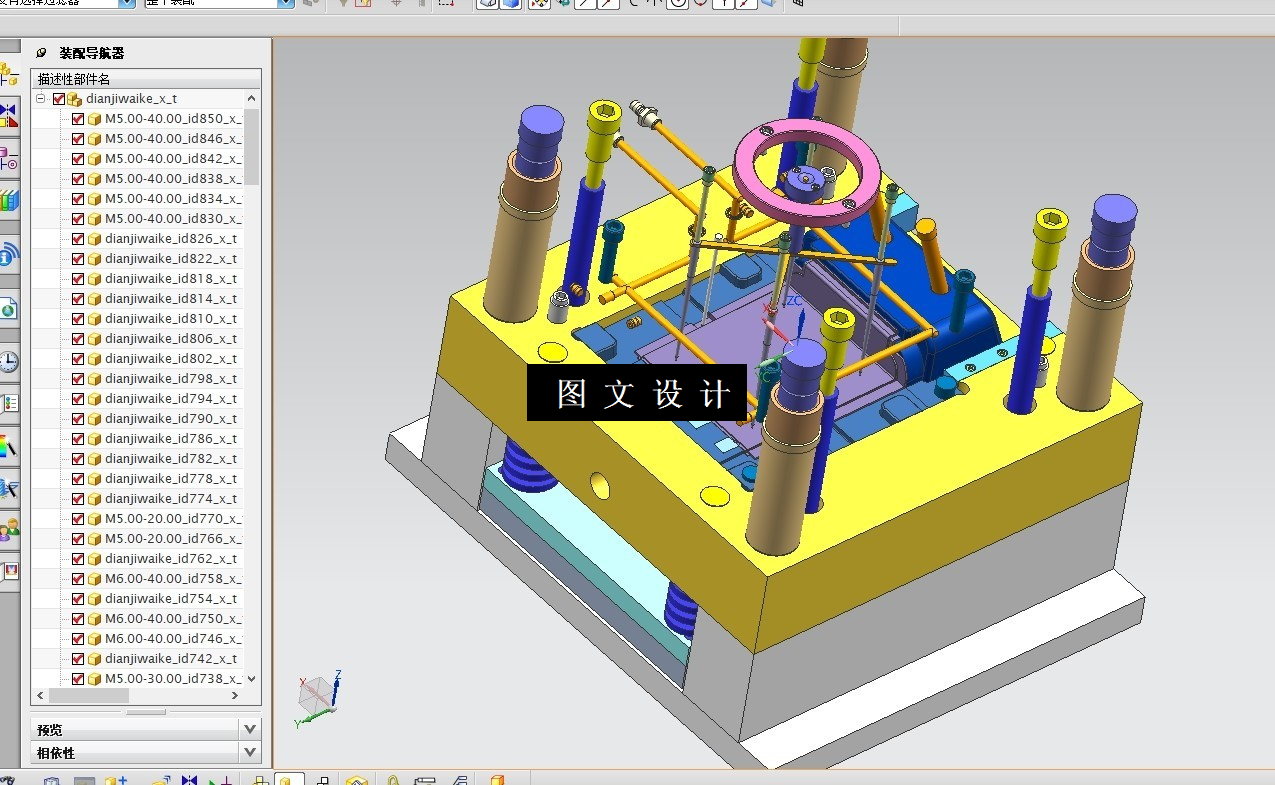The width and height of the screenshot is (1275, 785).
Task: Open the color palette sidebar icon
Action: (8, 446)
